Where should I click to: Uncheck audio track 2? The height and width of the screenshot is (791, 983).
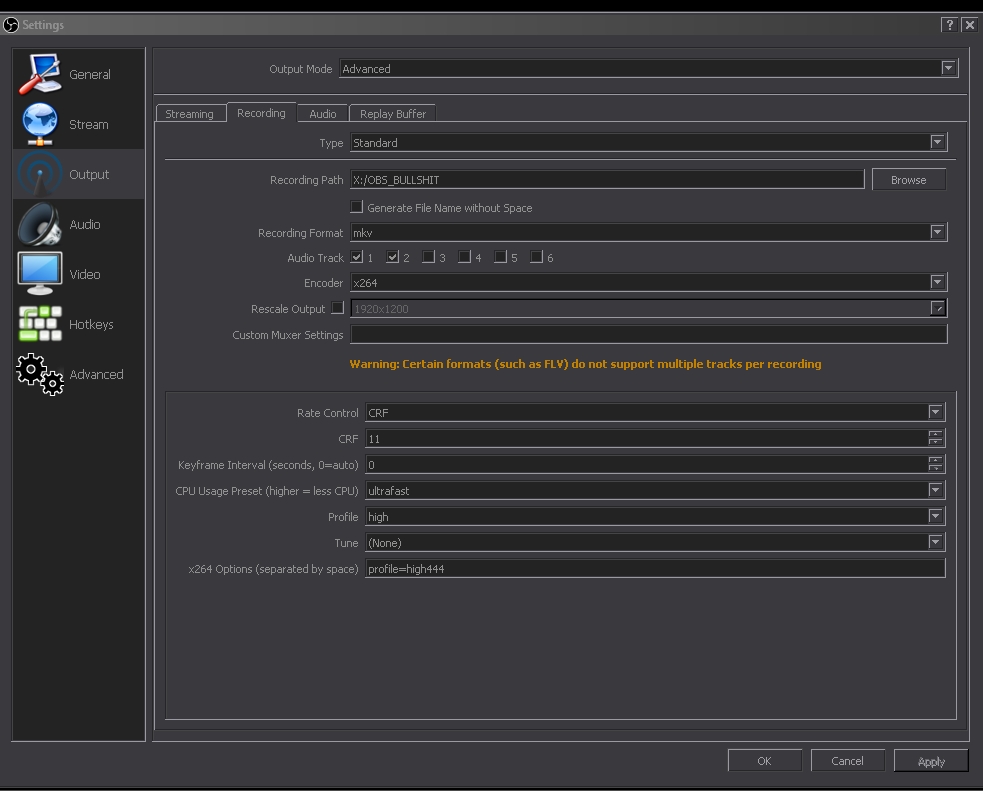click(392, 257)
